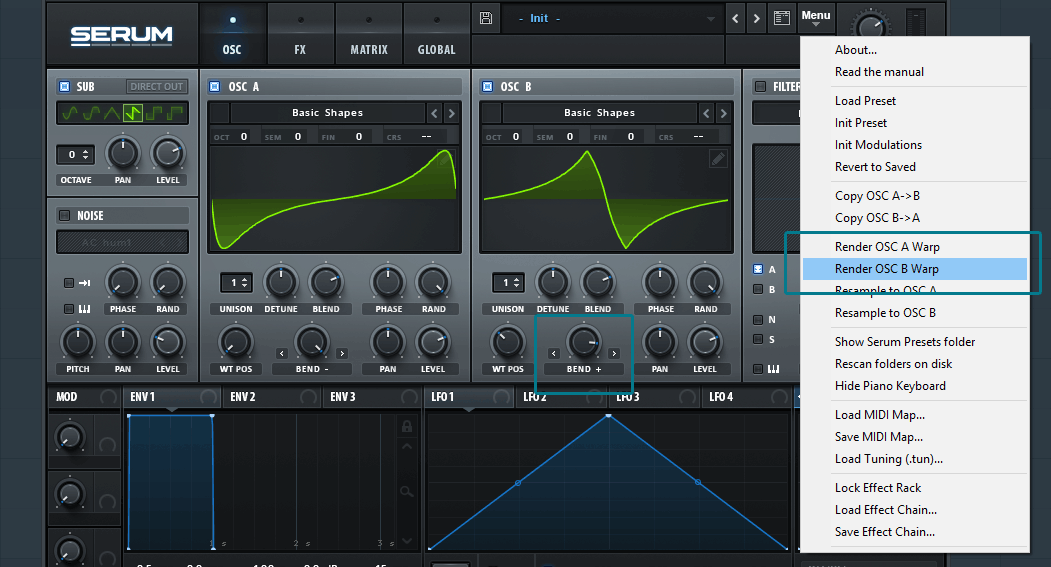Adjust the OSC B BEND + warp knob
This screenshot has height=567, width=1051.
pos(584,341)
